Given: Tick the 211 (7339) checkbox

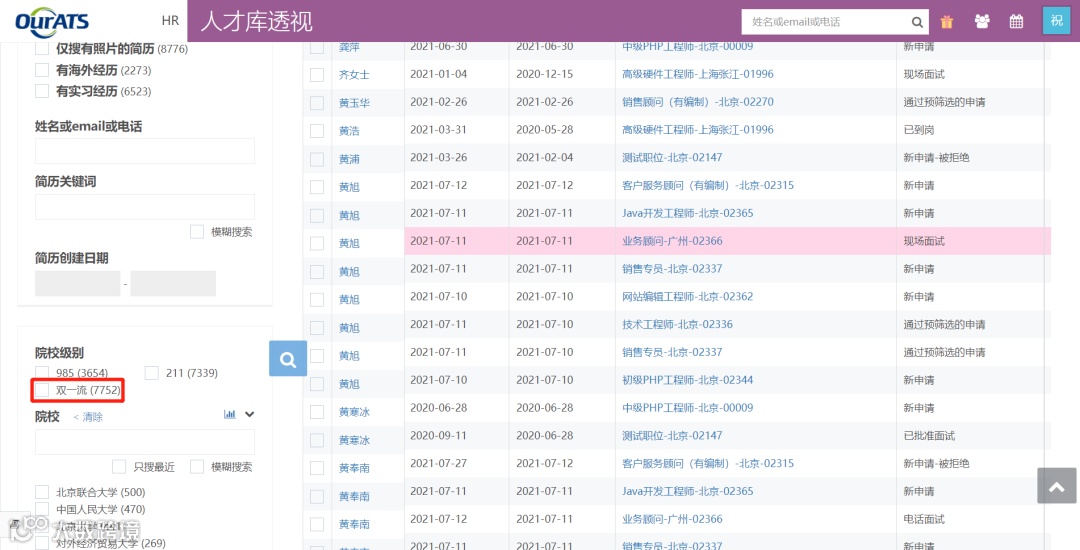Looking at the screenshot, I should pyautogui.click(x=152, y=372).
